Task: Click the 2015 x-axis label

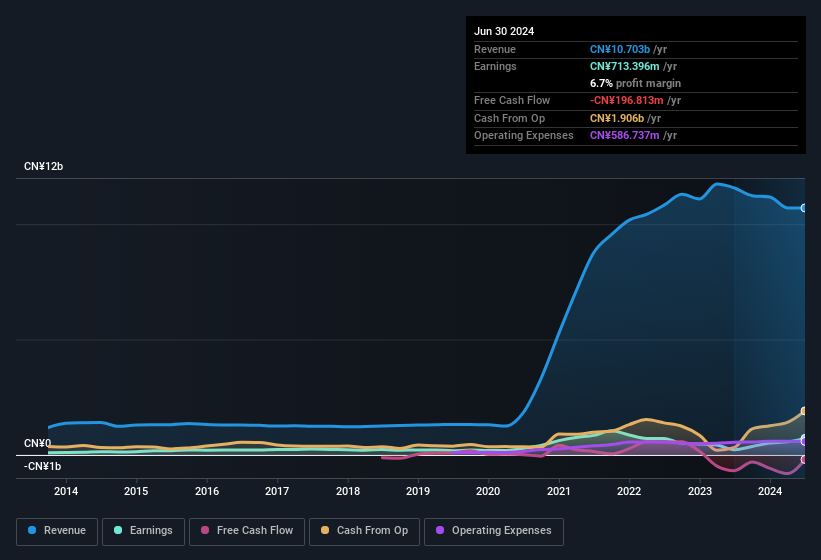Action: 136,491
